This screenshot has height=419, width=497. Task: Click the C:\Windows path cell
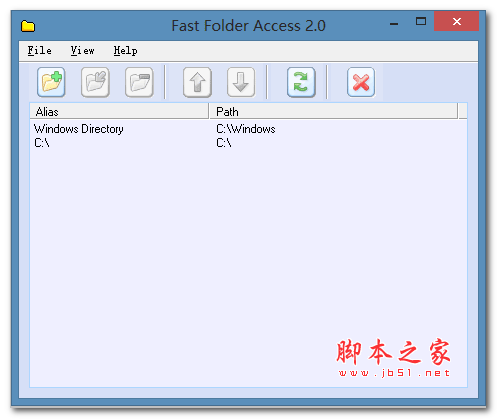coord(246,129)
